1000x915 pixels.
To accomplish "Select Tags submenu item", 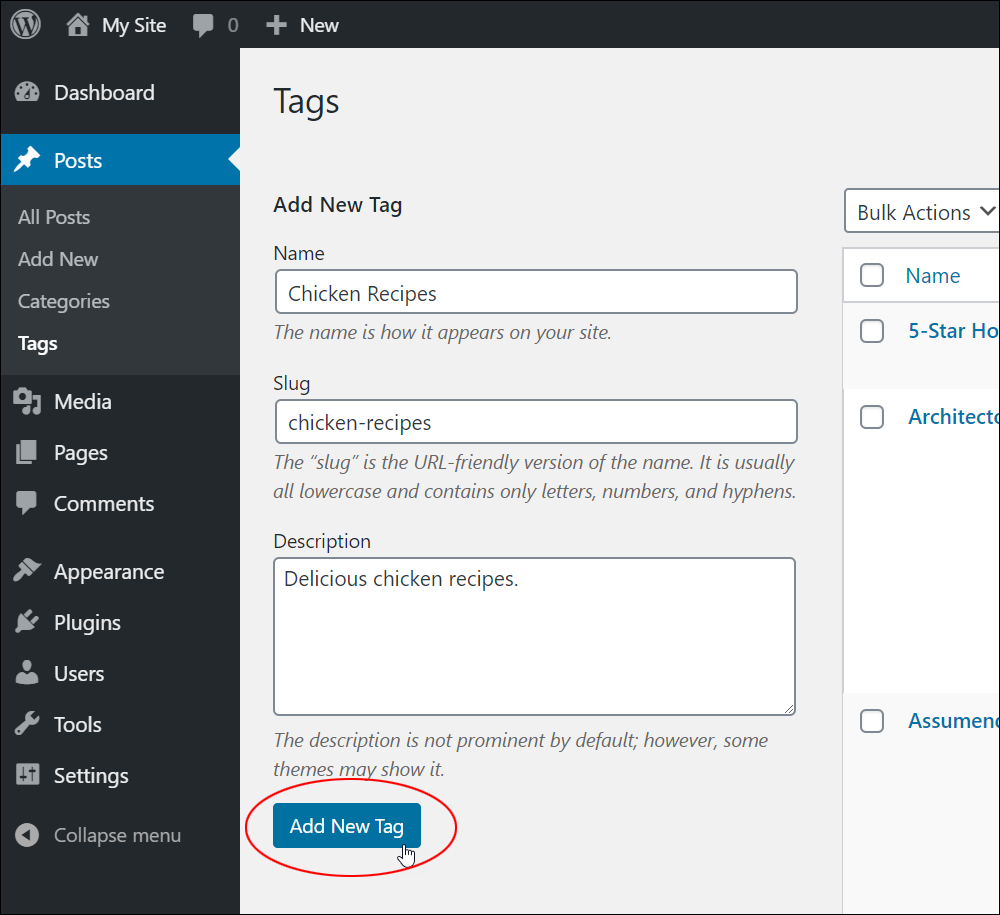I will point(38,344).
